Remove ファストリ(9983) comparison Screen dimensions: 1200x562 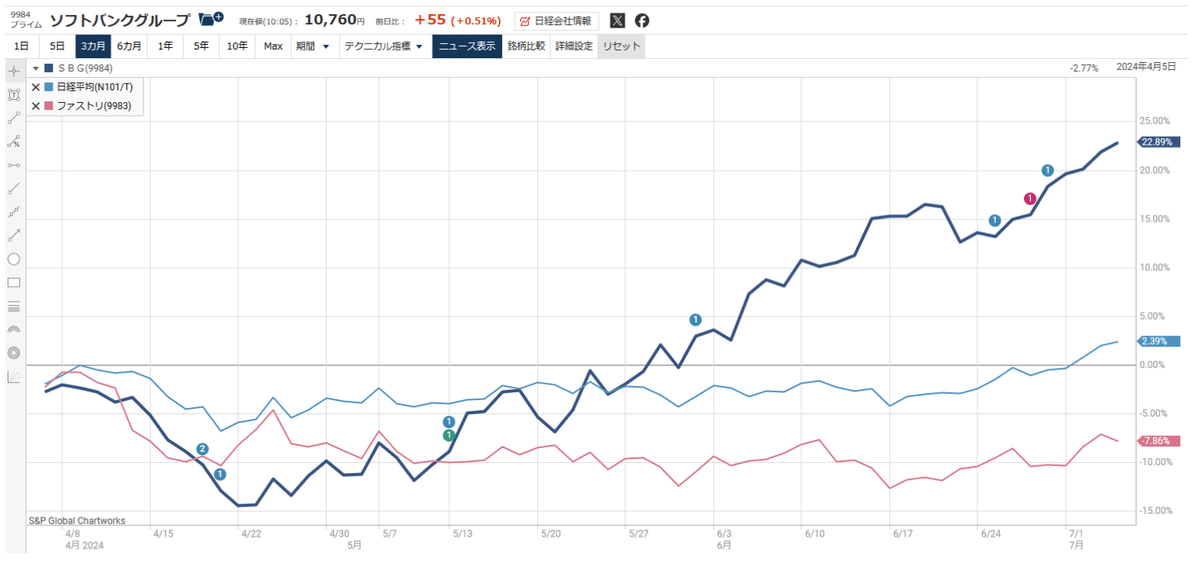36,105
